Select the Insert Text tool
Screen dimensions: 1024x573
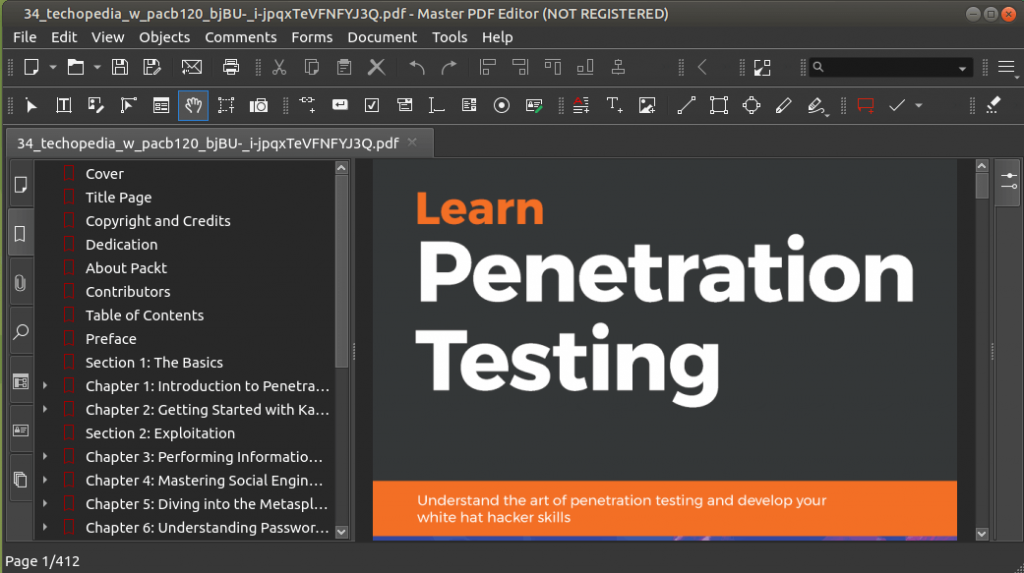tap(614, 105)
